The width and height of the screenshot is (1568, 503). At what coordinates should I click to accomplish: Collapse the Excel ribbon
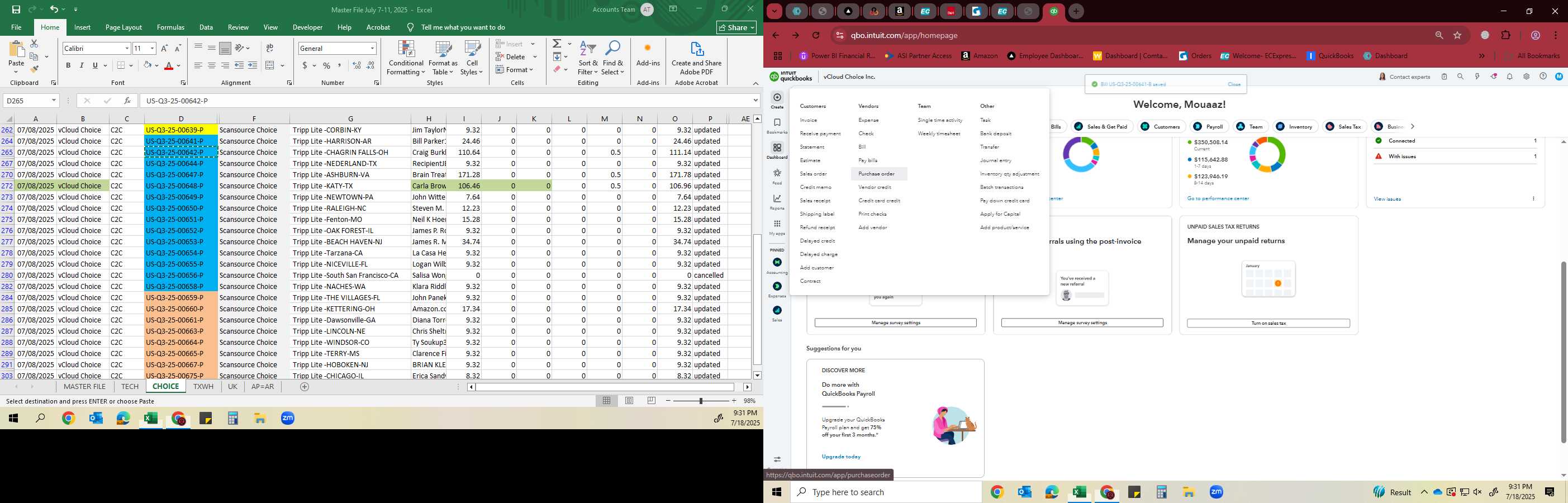click(x=756, y=83)
